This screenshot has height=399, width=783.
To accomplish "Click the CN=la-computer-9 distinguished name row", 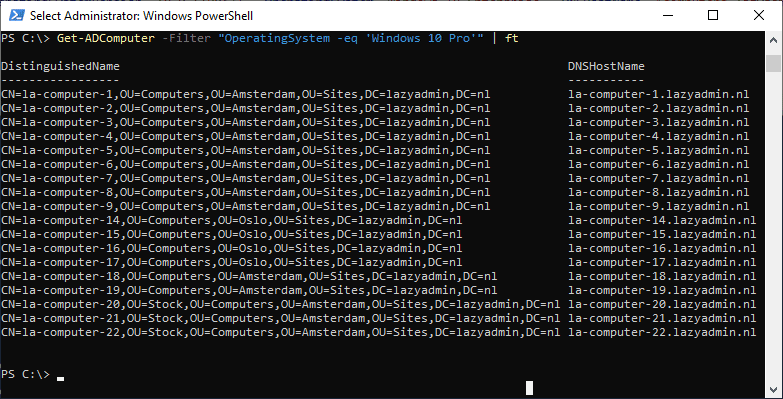I will (246, 206).
